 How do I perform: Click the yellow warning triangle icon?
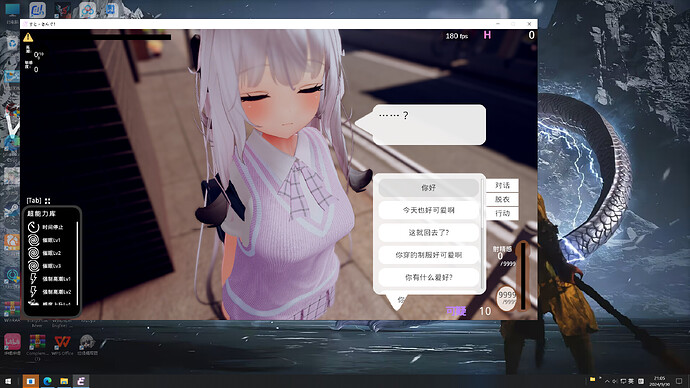tap(28, 37)
